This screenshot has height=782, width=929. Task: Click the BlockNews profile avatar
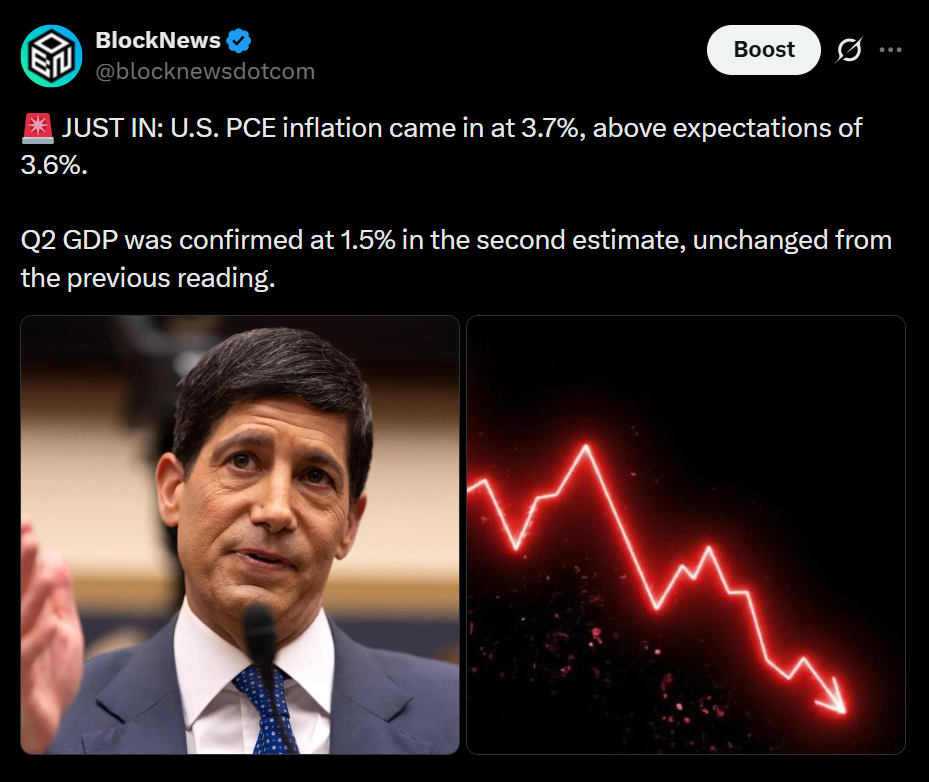coord(52,56)
